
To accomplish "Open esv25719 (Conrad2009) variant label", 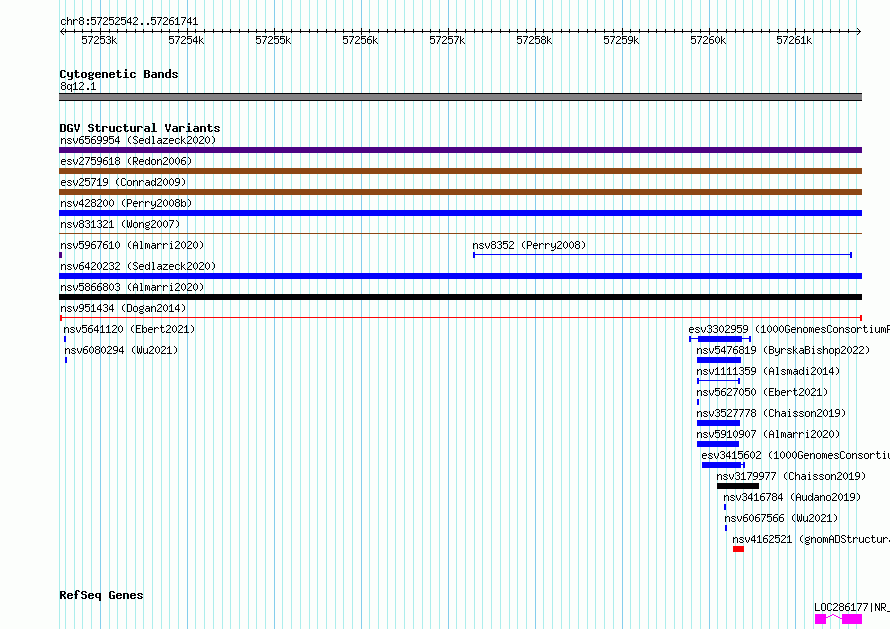I will click(x=123, y=182).
